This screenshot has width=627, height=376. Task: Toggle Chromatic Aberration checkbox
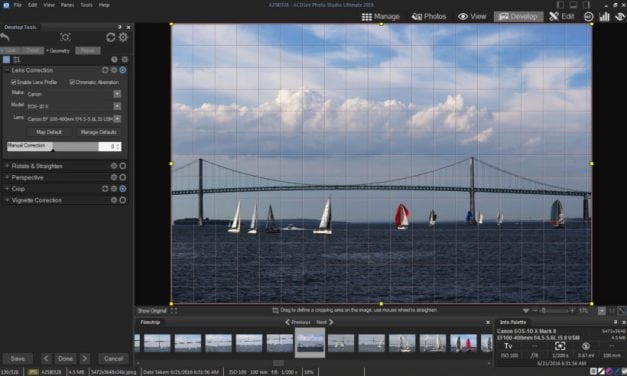click(x=72, y=82)
